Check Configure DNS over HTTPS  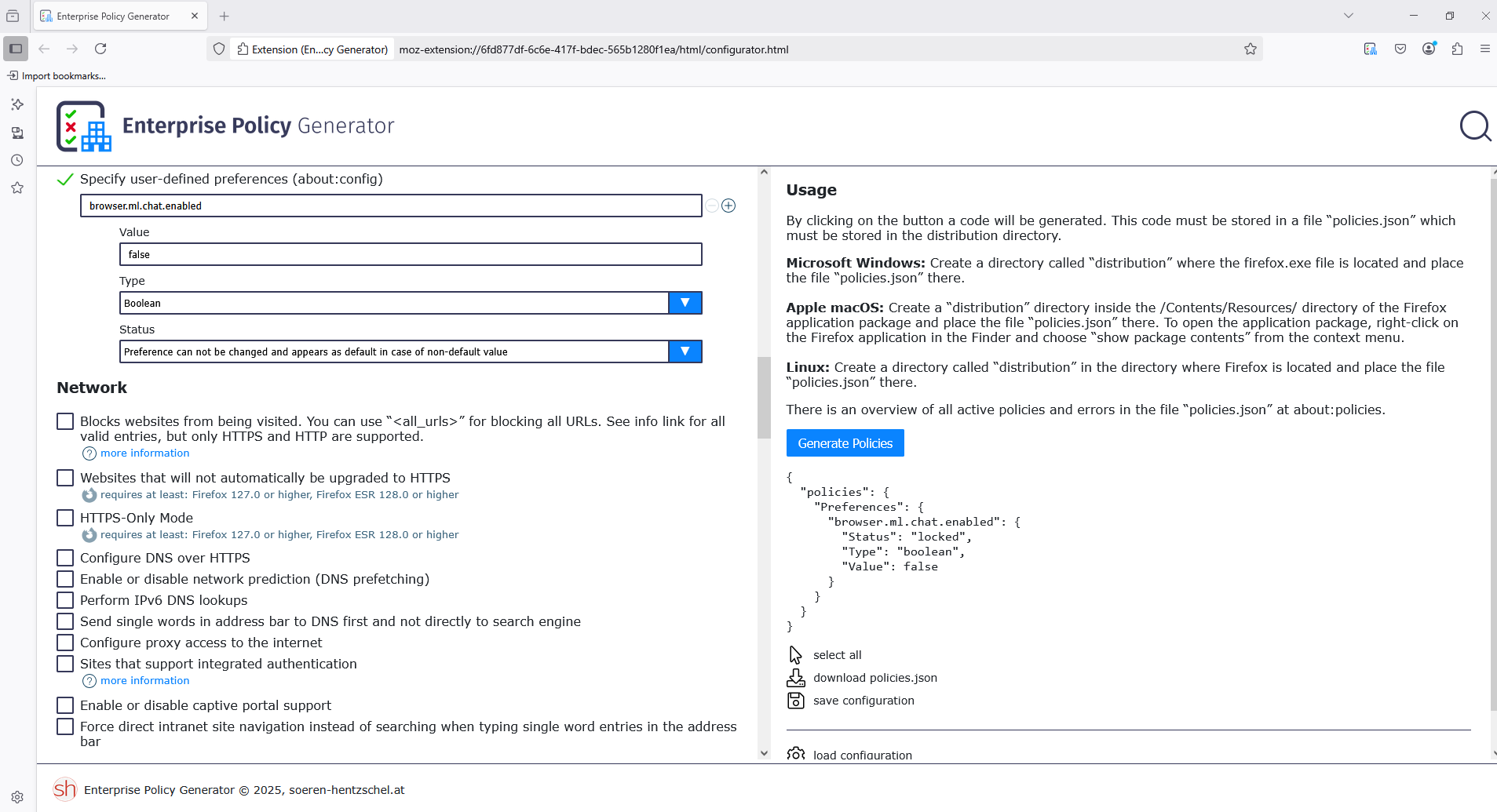coord(65,558)
